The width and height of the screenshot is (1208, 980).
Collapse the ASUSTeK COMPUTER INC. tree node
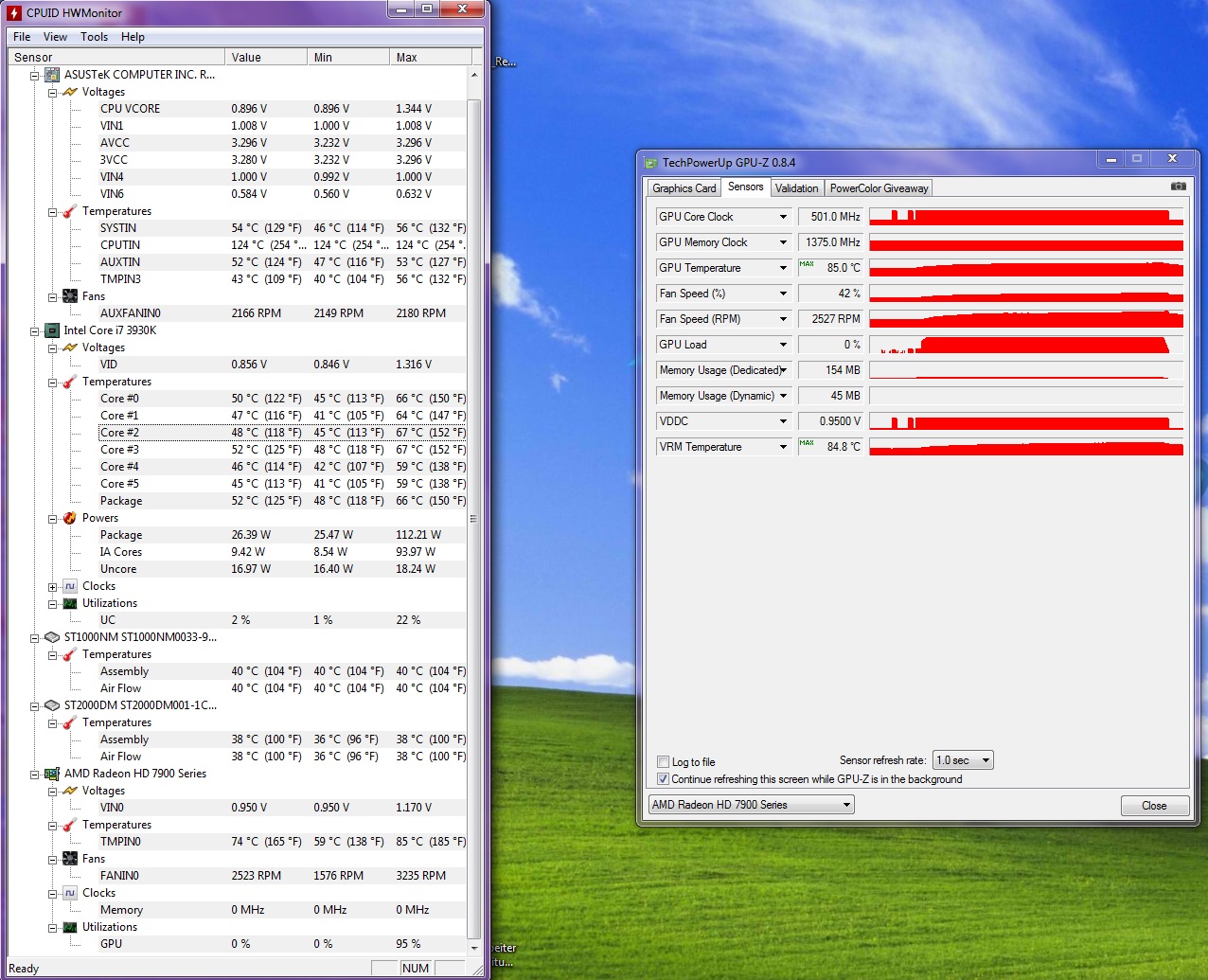(x=35, y=75)
